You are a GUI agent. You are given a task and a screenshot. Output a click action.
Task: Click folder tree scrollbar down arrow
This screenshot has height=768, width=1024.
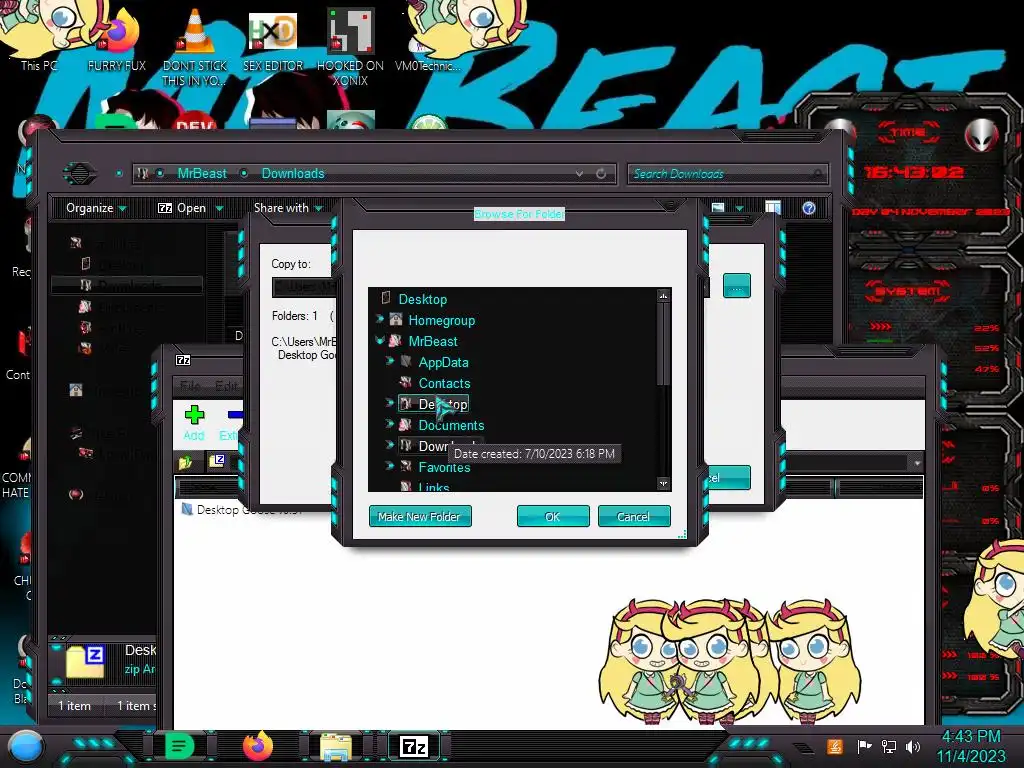(664, 484)
